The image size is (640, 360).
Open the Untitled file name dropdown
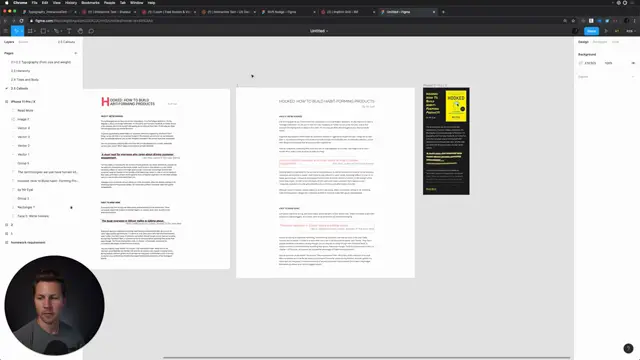tap(327, 31)
